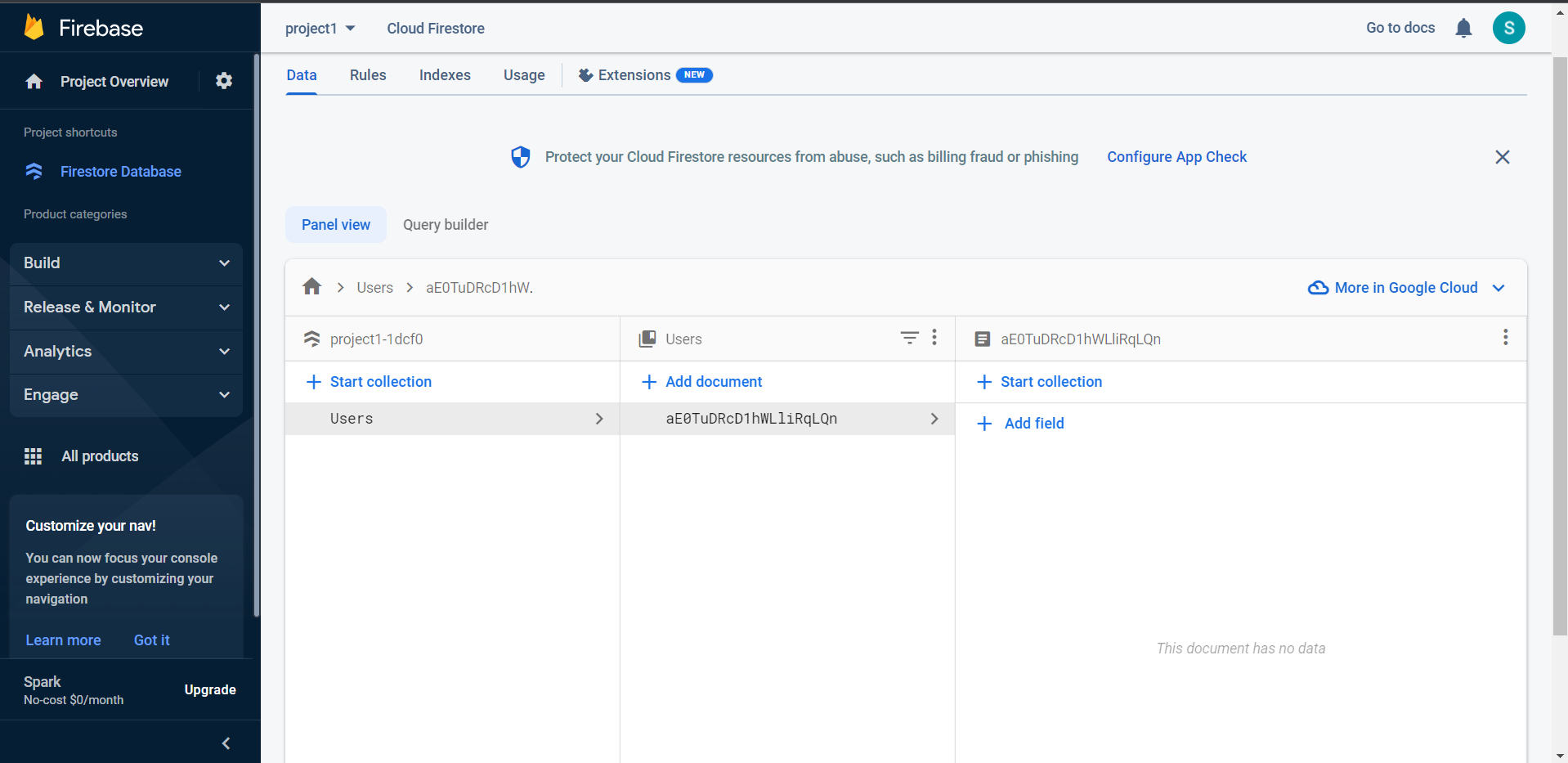Dismiss the App Check banner
This screenshot has width=1568, height=763.
[1502, 157]
